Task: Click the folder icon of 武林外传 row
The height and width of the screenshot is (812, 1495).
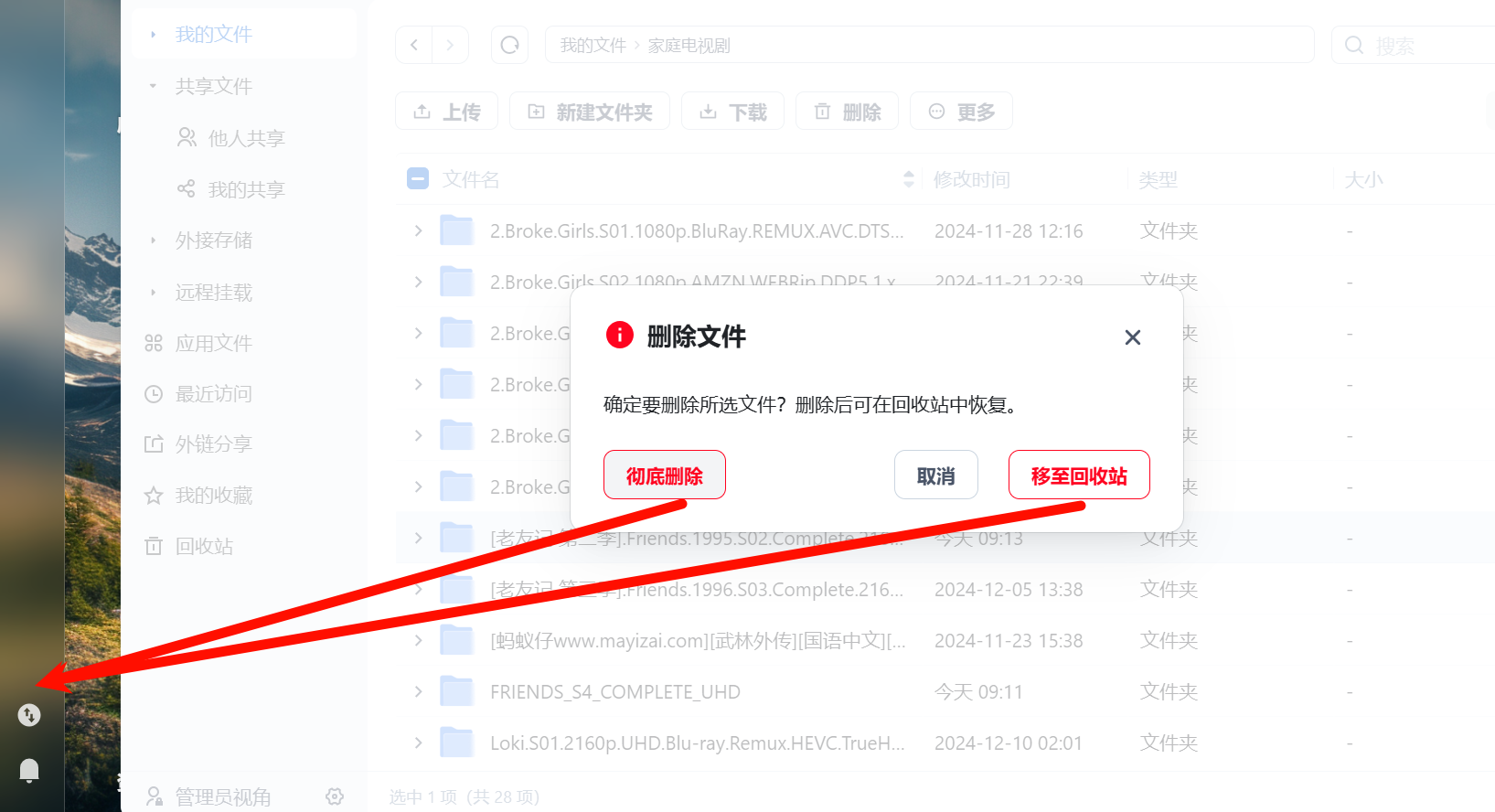Action: 456,640
